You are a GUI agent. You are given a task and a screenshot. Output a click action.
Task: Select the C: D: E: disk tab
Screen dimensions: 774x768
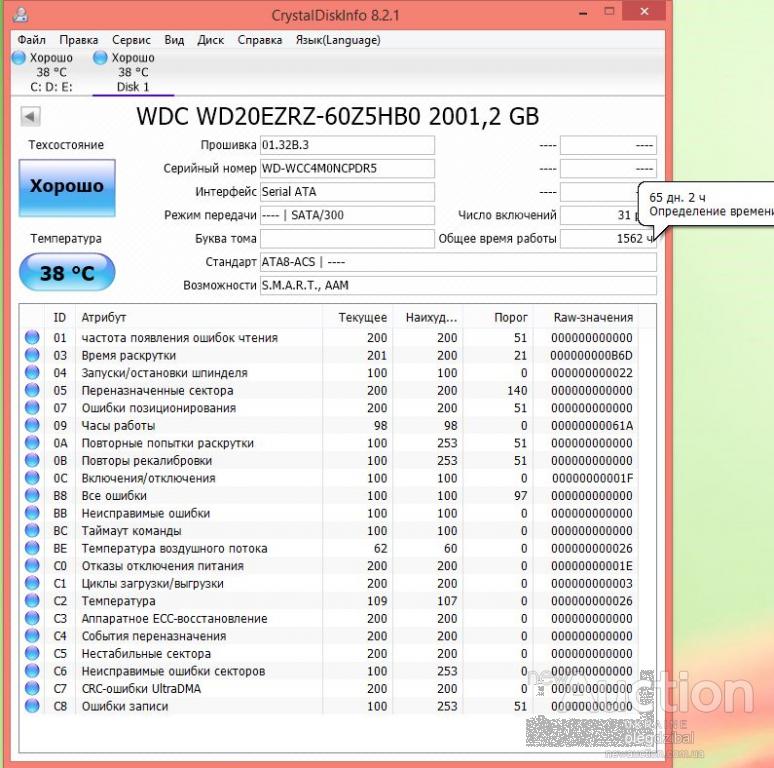(x=51, y=72)
